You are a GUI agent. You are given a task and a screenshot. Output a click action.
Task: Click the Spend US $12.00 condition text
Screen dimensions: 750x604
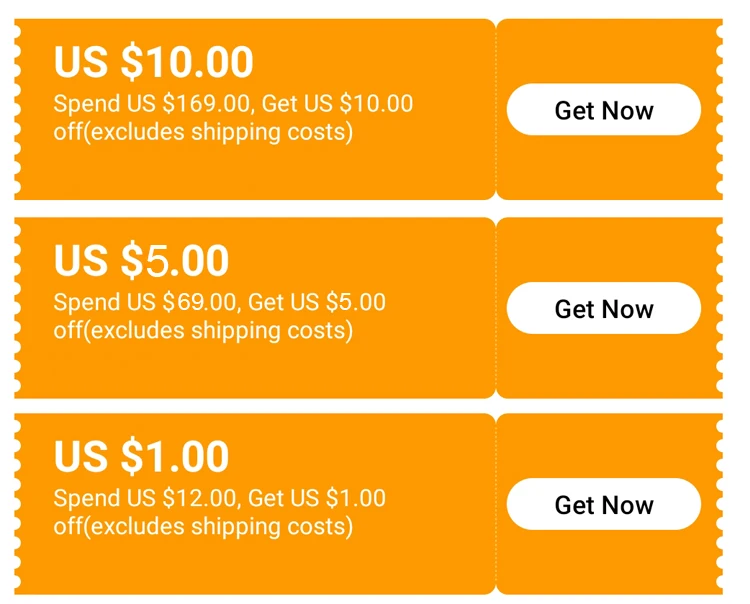(145, 498)
